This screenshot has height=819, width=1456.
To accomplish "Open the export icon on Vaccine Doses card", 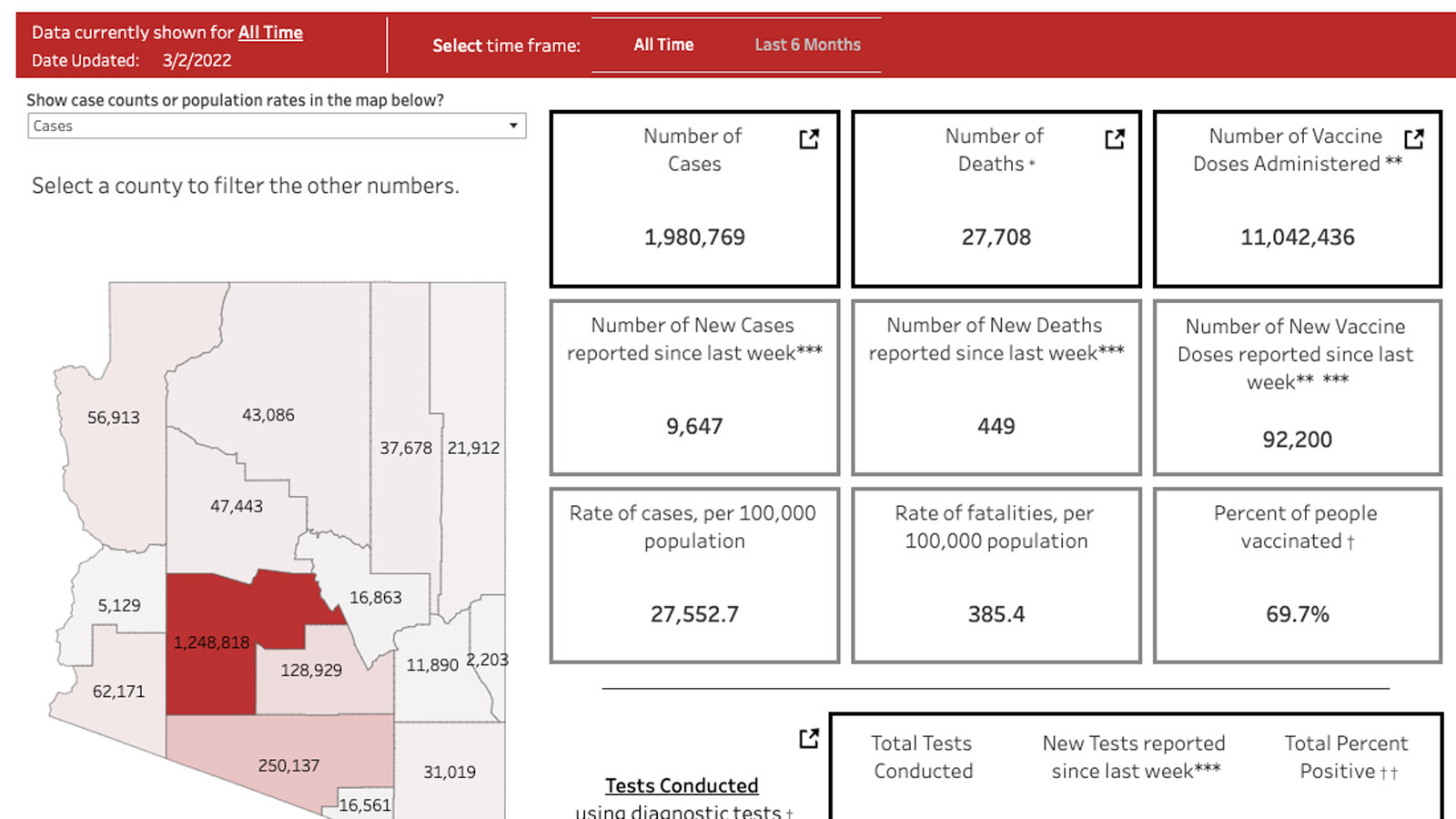I will tap(1414, 139).
